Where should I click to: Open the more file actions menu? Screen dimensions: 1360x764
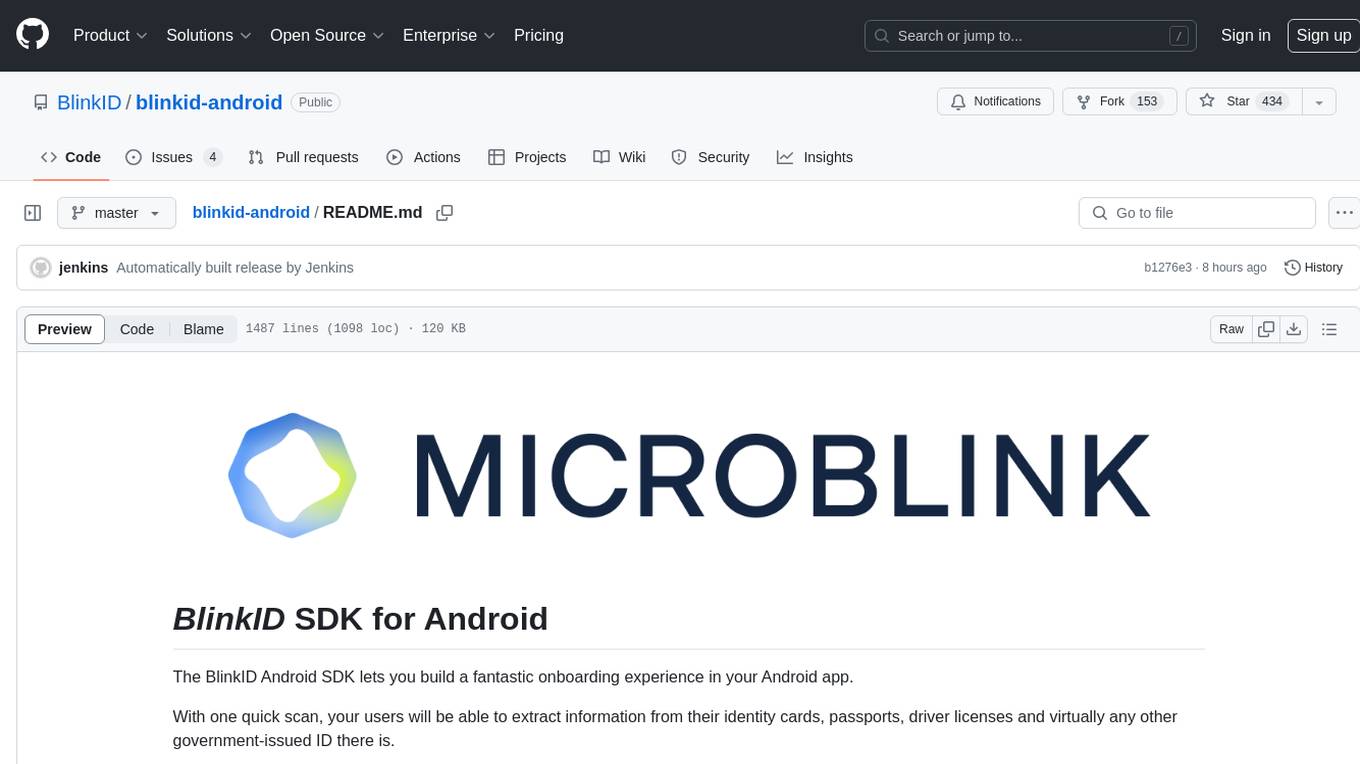1344,213
